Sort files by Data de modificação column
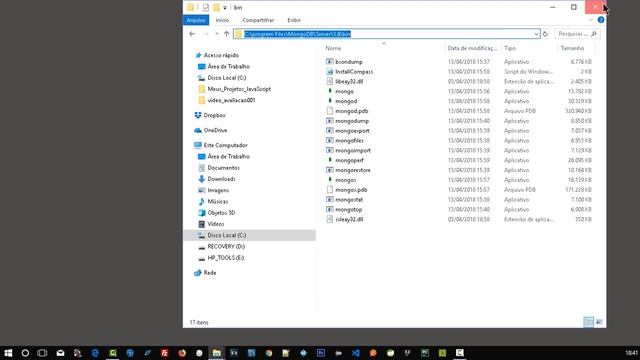 coord(472,48)
